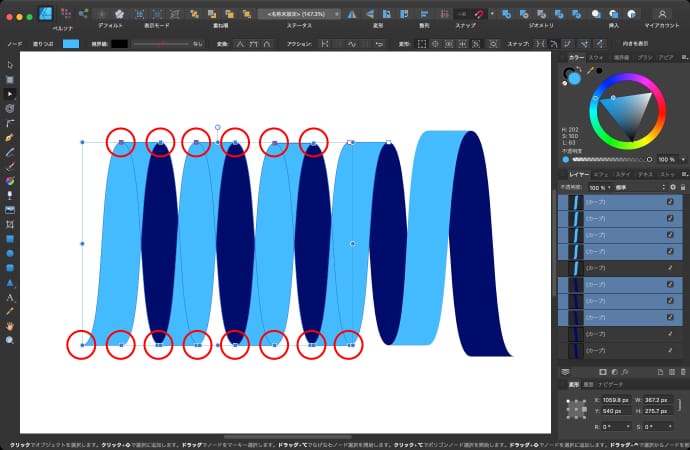
Task: Open the document title zoom dropdown
Action: click(298, 14)
